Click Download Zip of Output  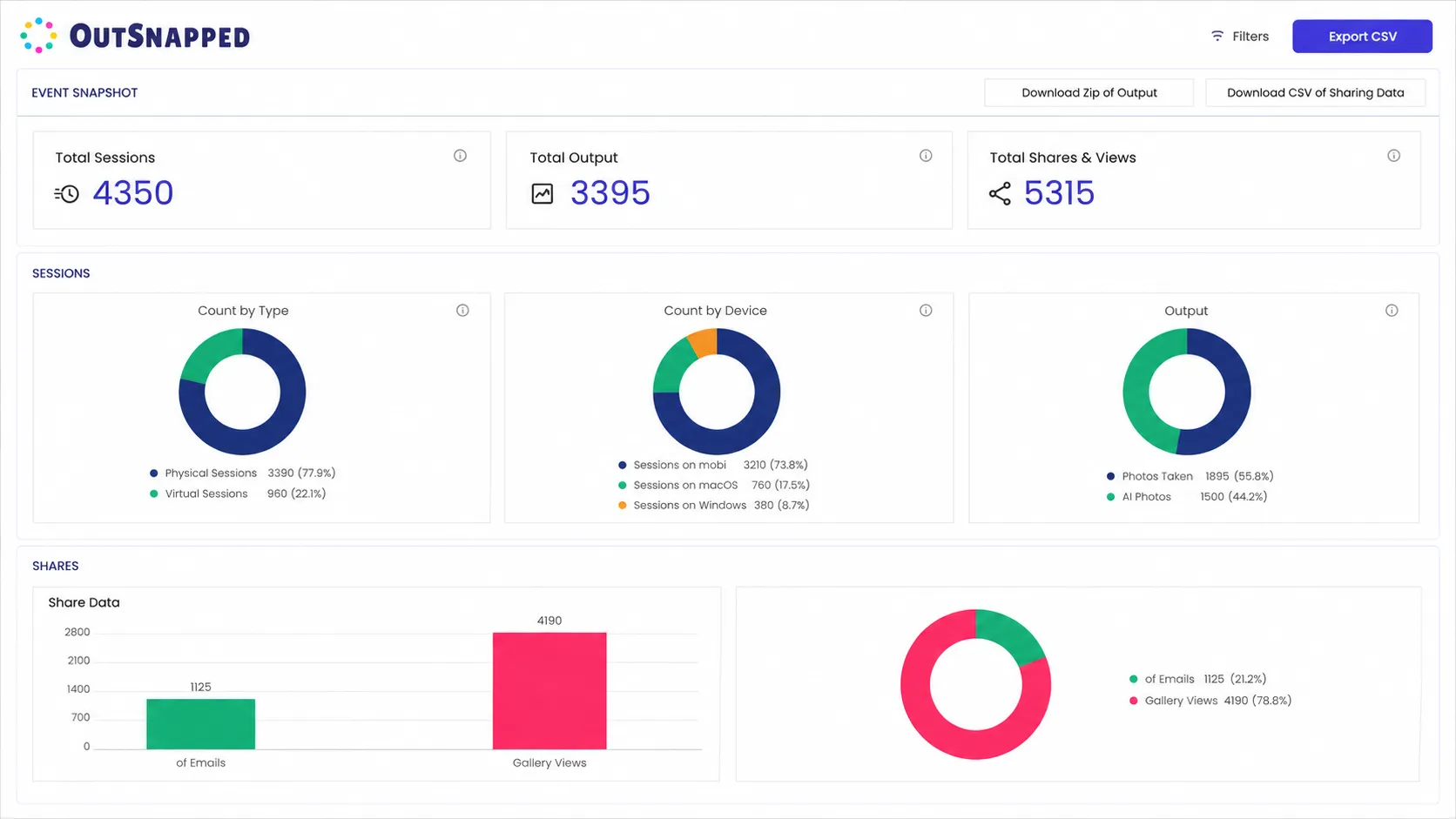(x=1089, y=92)
